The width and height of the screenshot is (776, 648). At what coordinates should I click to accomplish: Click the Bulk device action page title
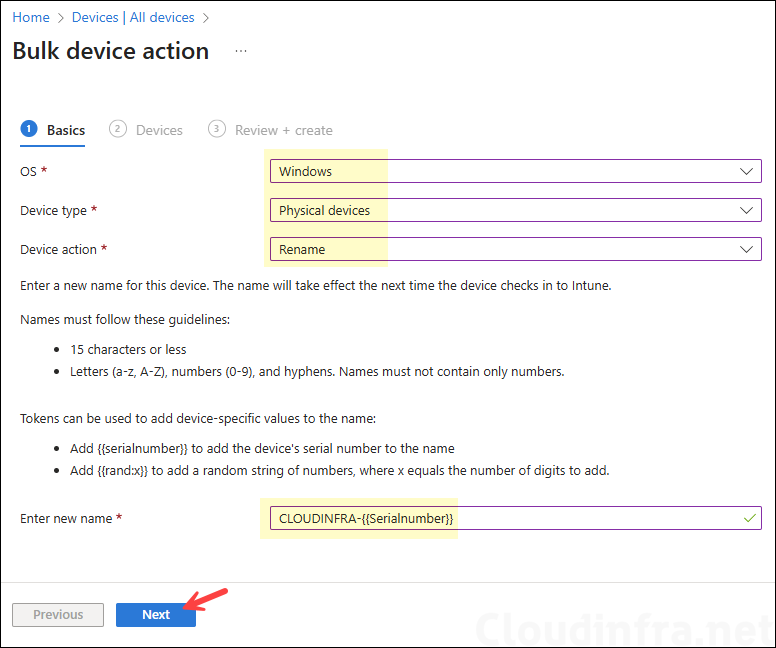pyautogui.click(x=111, y=51)
